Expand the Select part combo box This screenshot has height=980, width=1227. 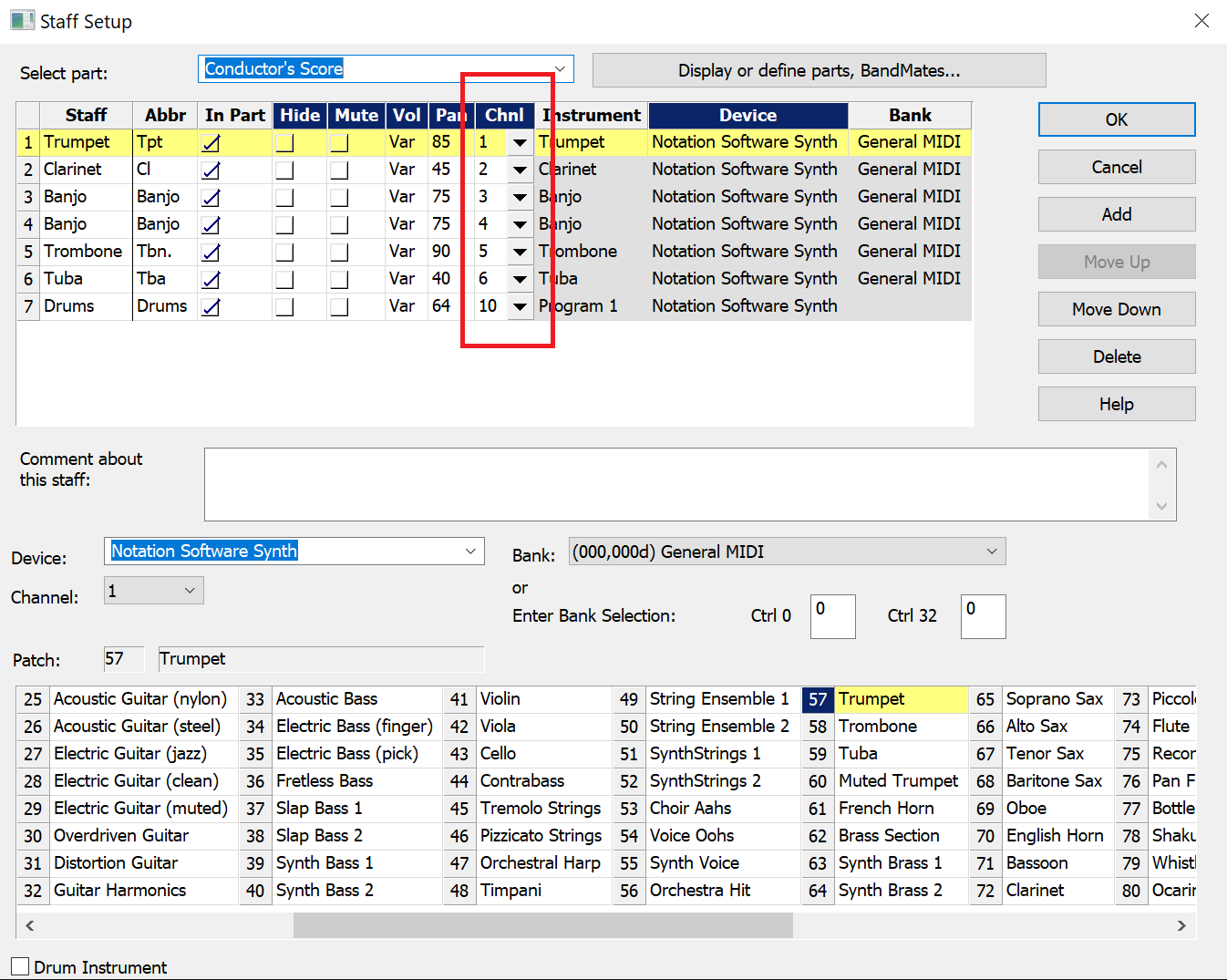coord(560,69)
